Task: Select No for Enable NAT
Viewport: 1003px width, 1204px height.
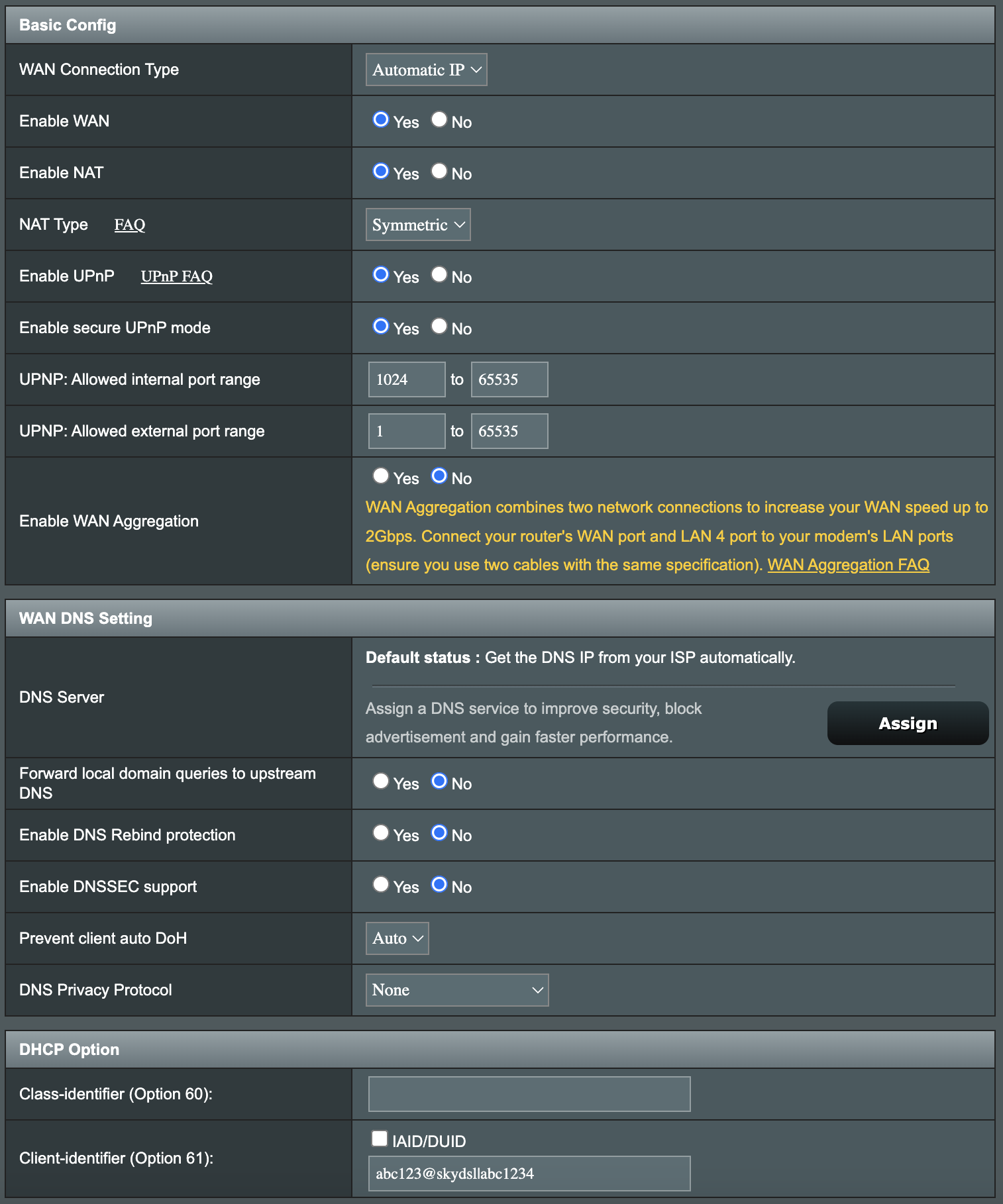Action: [x=439, y=172]
